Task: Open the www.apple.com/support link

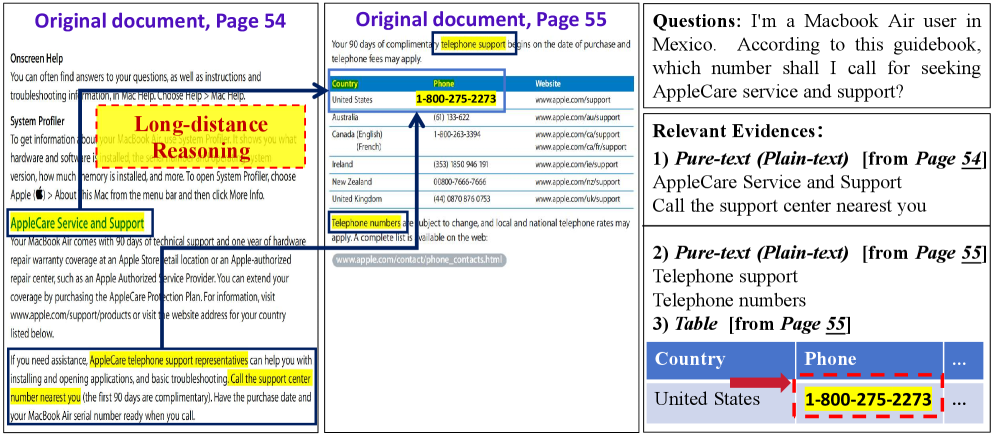Action: click(x=572, y=100)
